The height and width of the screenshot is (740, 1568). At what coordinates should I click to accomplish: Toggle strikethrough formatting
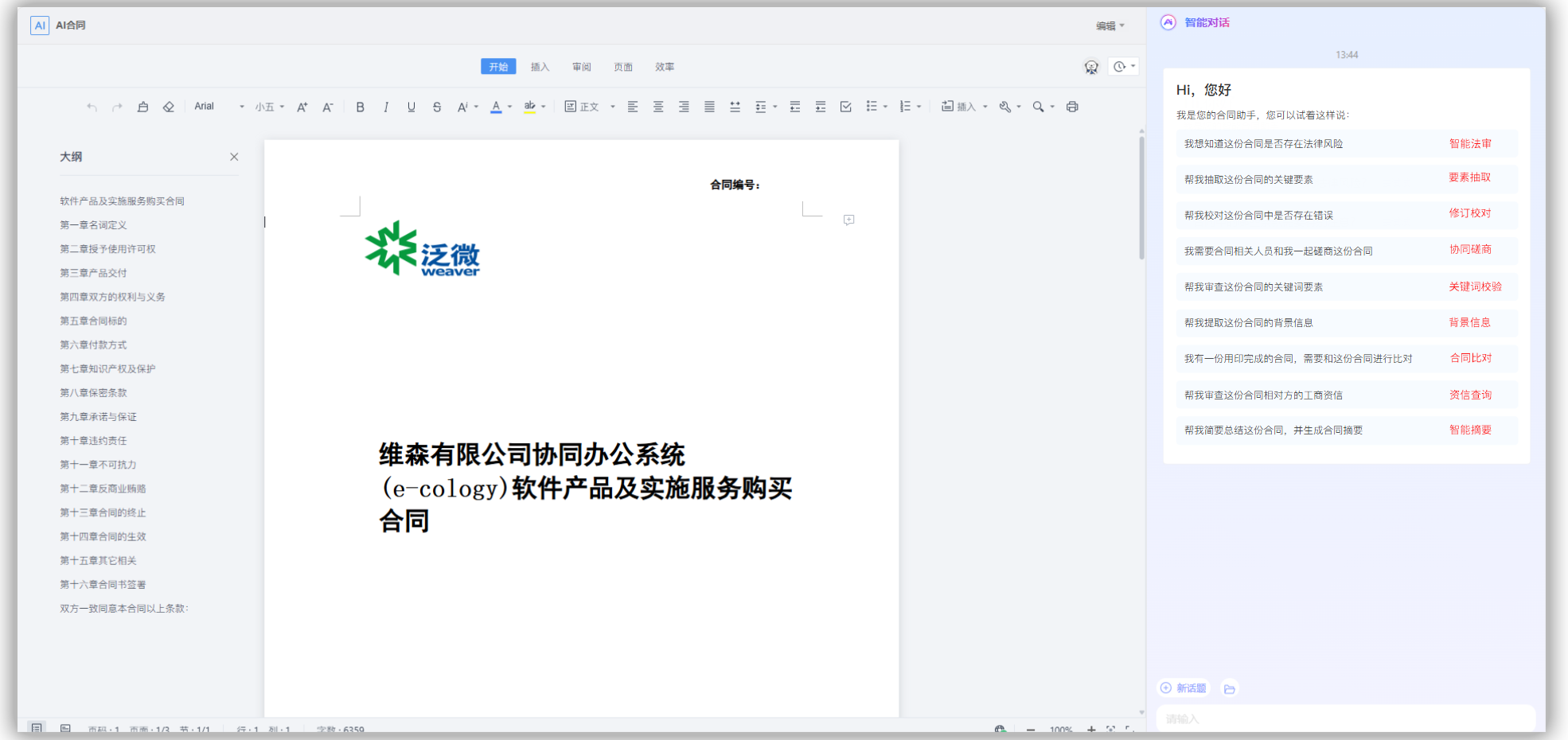point(437,107)
